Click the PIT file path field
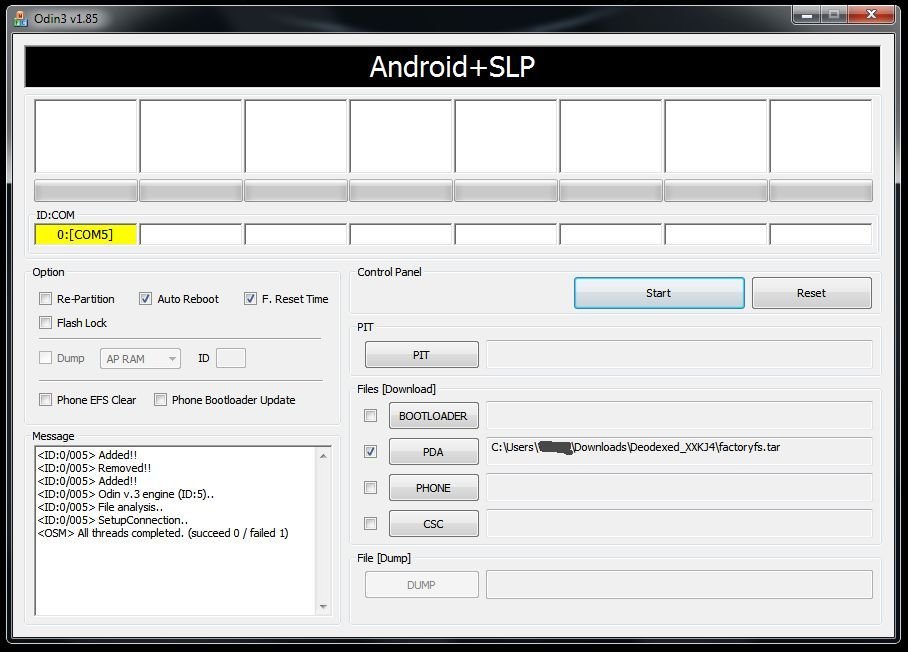This screenshot has height=652, width=908. [x=679, y=354]
